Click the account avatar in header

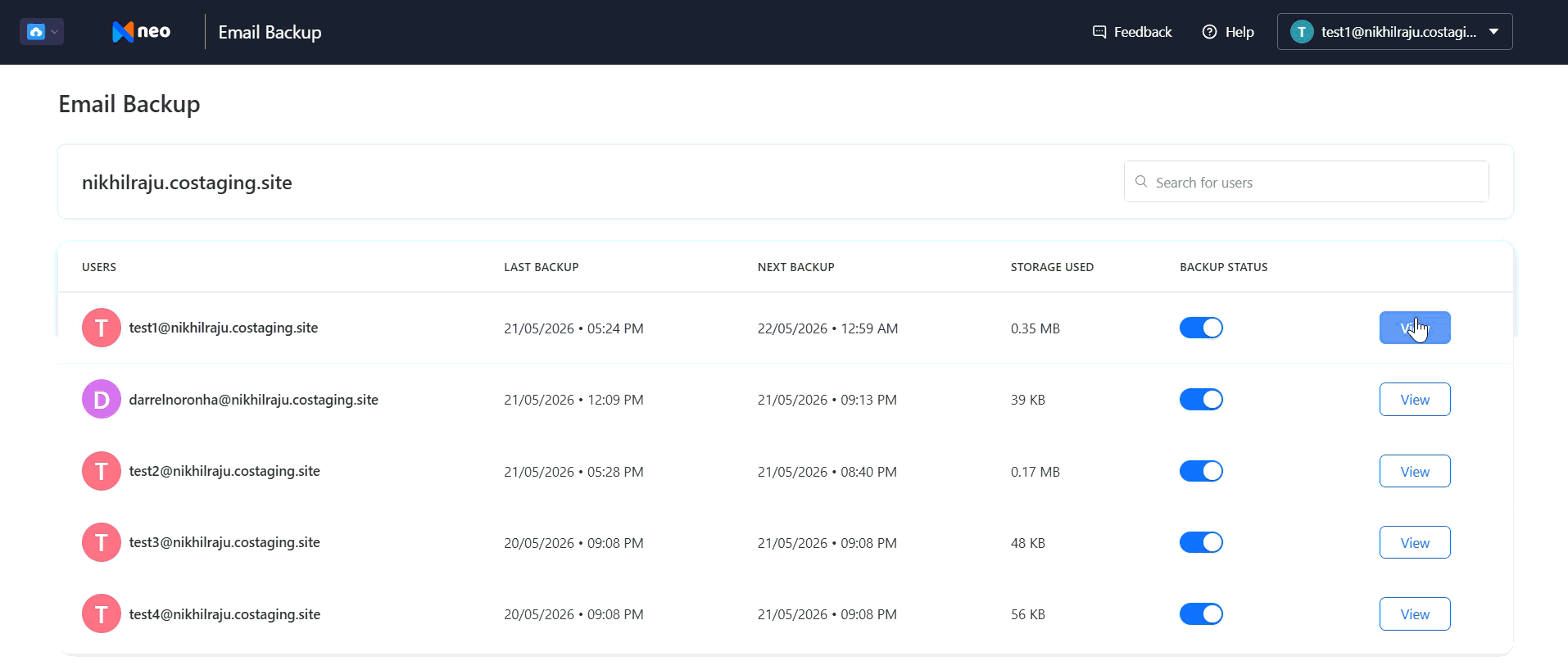pos(1302,32)
